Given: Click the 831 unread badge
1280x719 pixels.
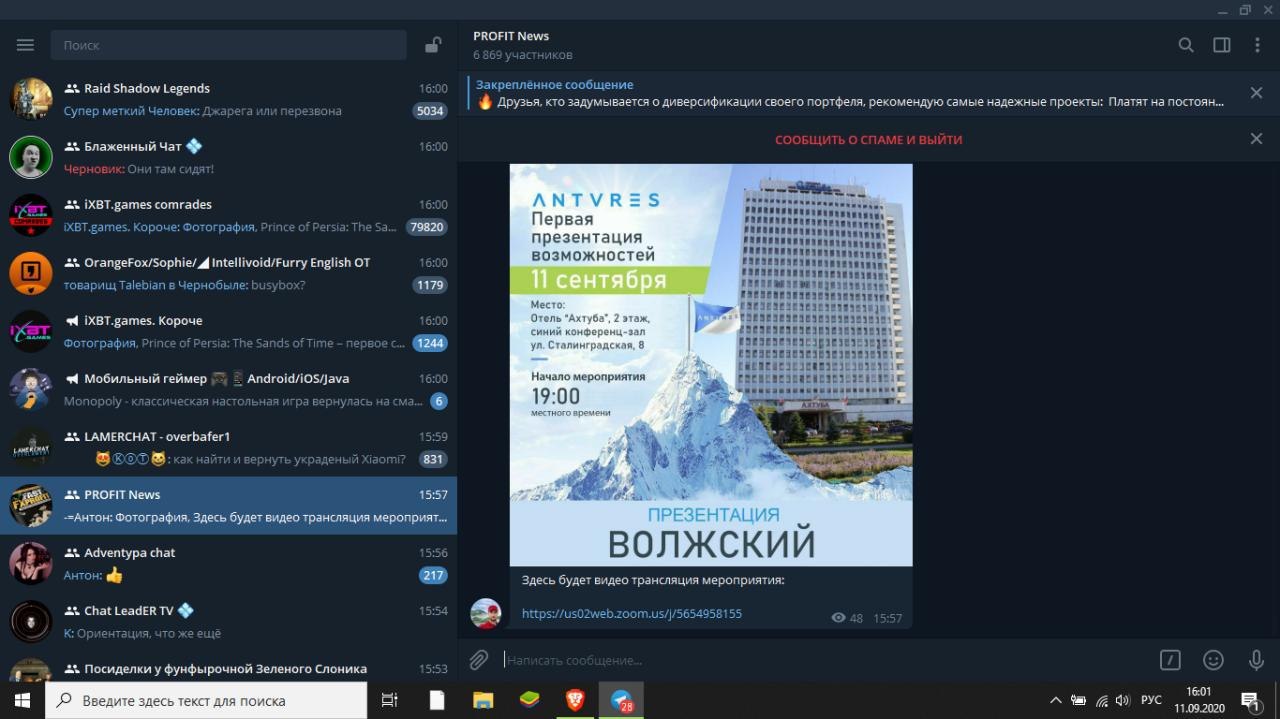Looking at the screenshot, I should [433, 459].
